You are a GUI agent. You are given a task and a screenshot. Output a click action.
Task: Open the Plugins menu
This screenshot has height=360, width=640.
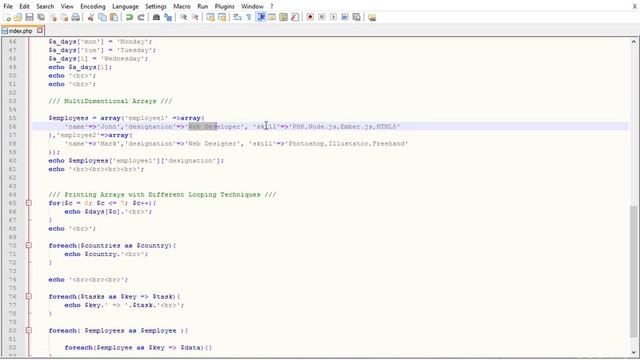coord(224,6)
